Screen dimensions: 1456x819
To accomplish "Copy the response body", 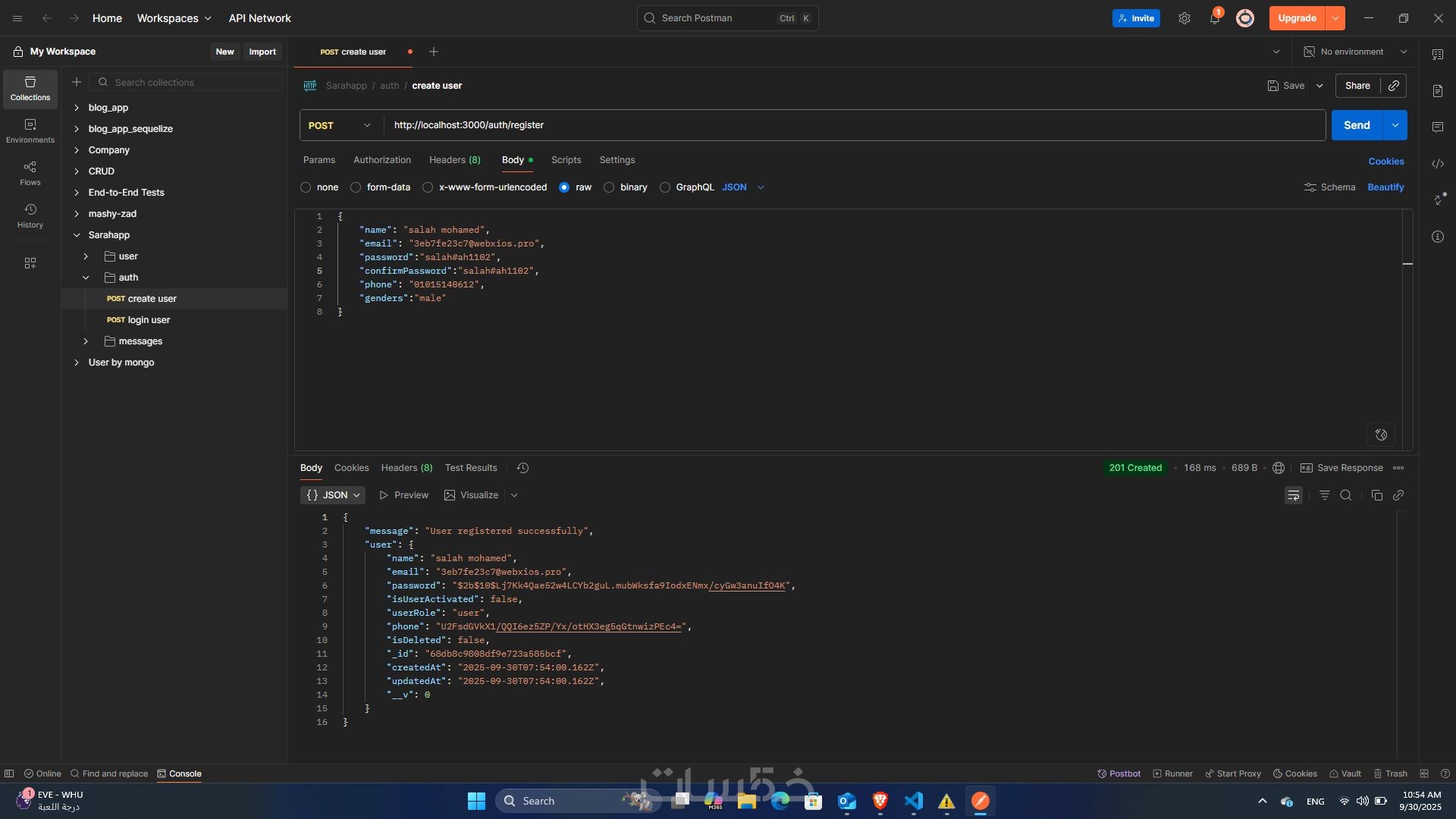I will (1377, 495).
